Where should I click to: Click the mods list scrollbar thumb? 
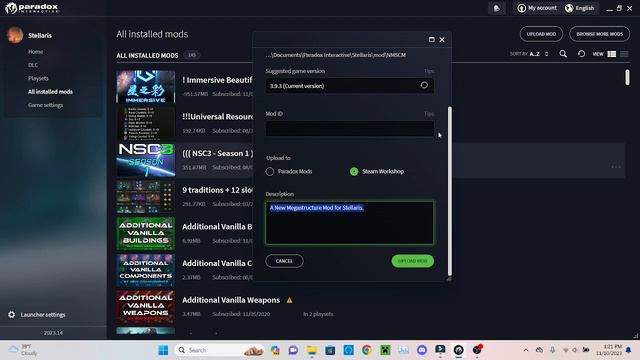[x=627, y=78]
